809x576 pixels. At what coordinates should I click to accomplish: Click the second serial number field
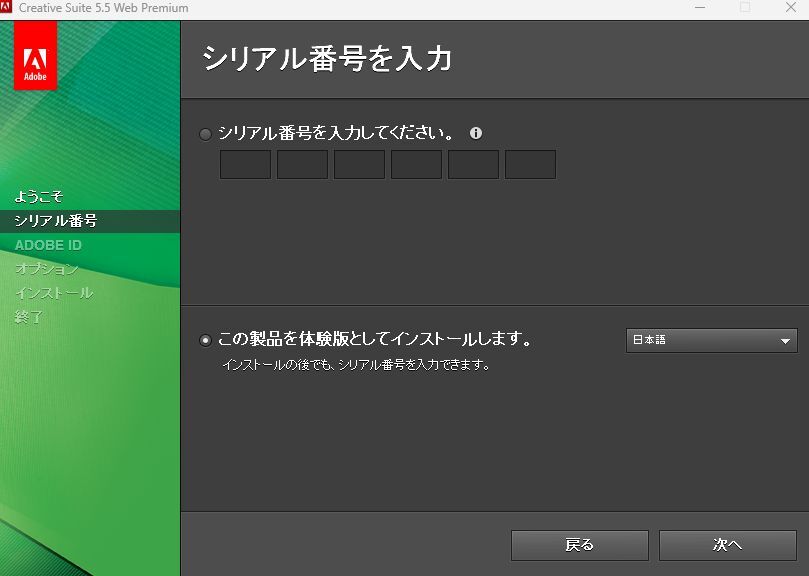pos(302,165)
